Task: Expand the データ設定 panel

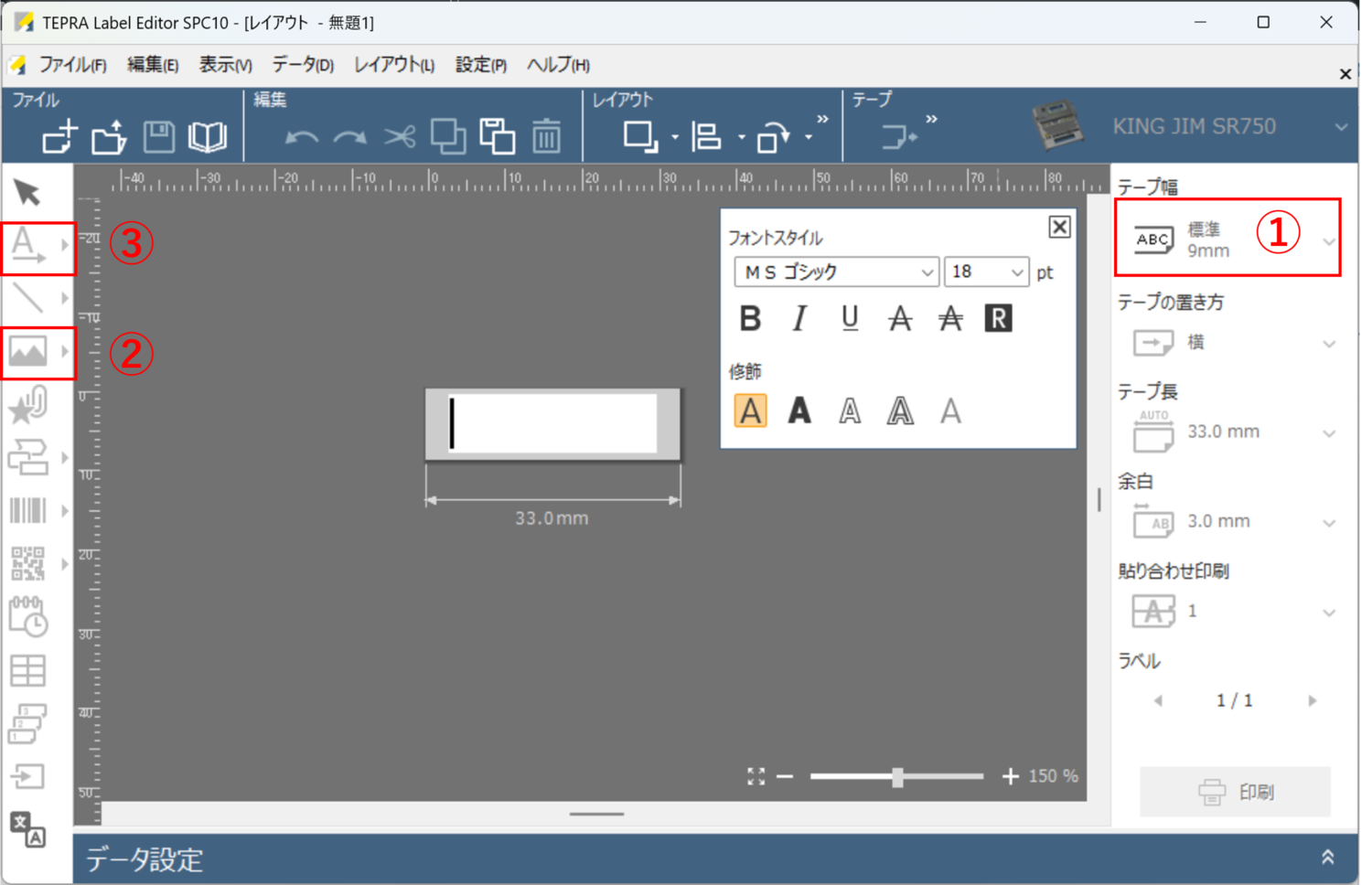Action: pos(1327,857)
